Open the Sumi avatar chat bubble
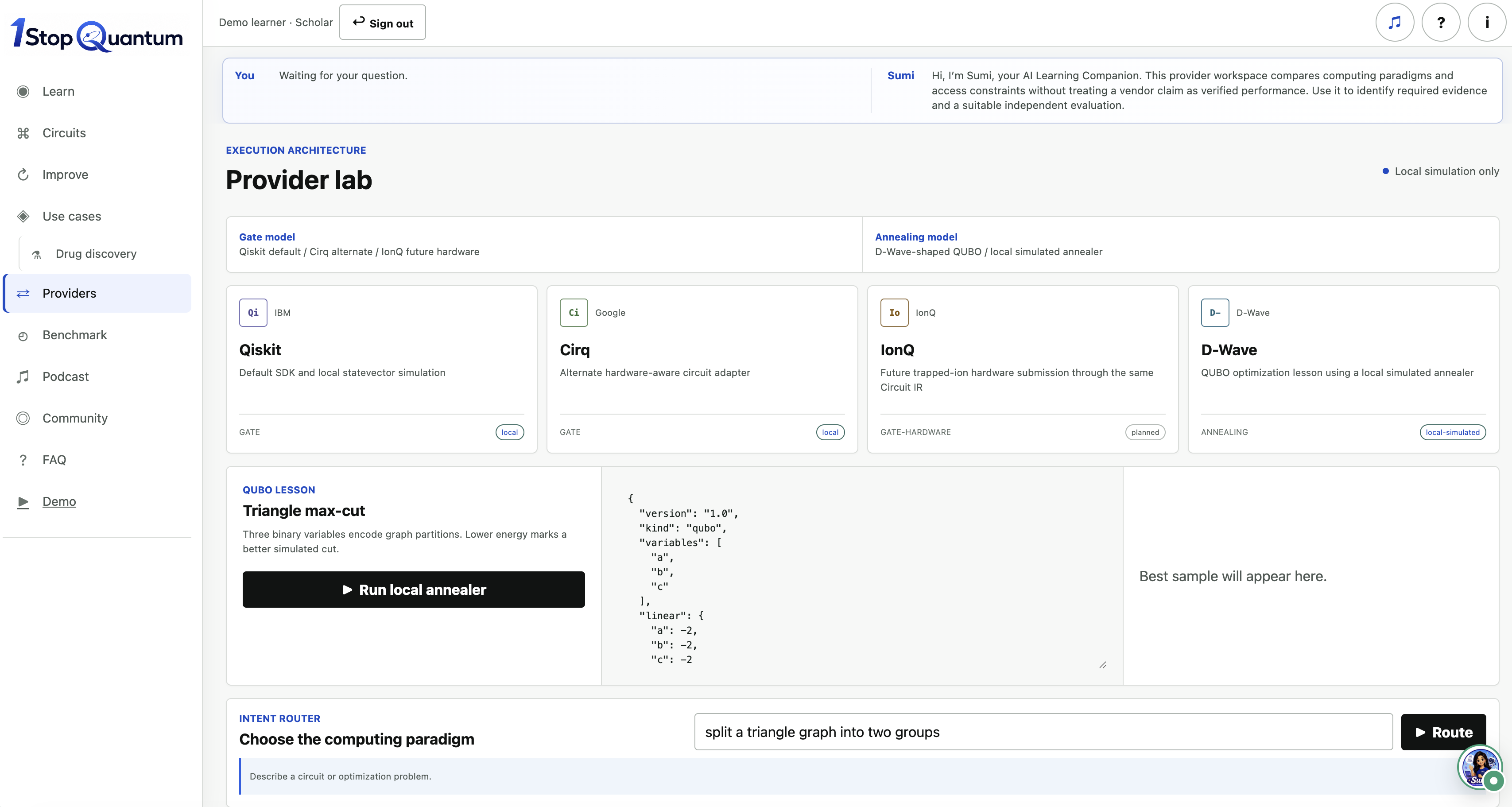The image size is (1512, 807). pos(1480,767)
